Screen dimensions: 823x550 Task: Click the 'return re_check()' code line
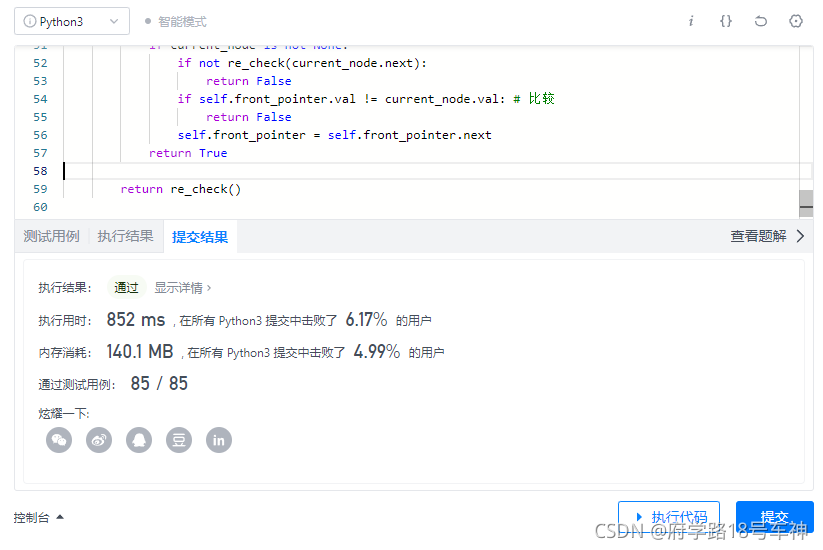(x=181, y=189)
